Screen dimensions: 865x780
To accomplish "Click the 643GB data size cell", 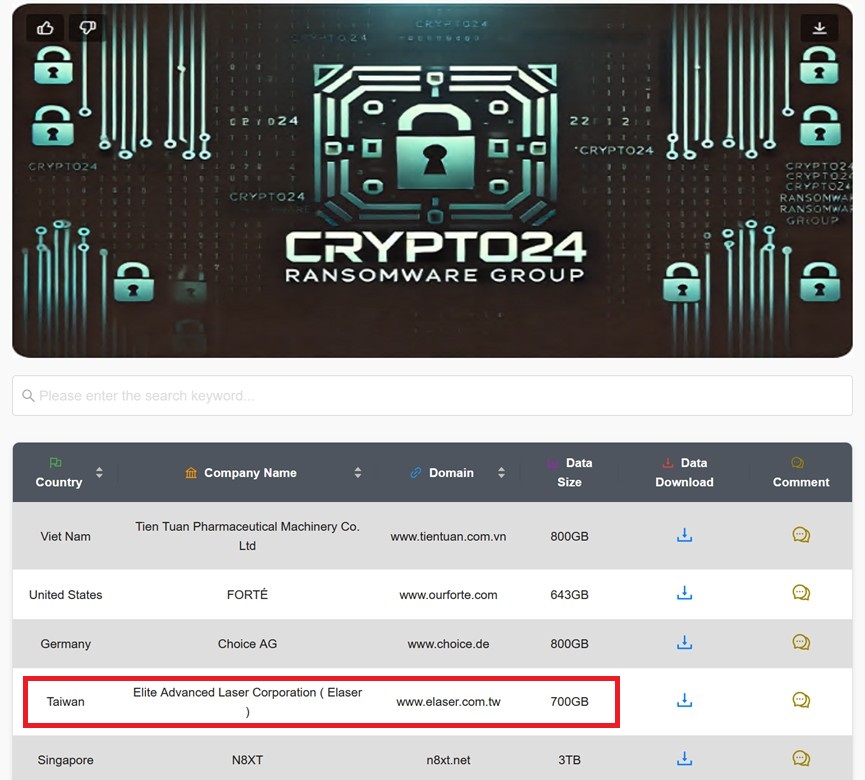I will coord(569,595).
